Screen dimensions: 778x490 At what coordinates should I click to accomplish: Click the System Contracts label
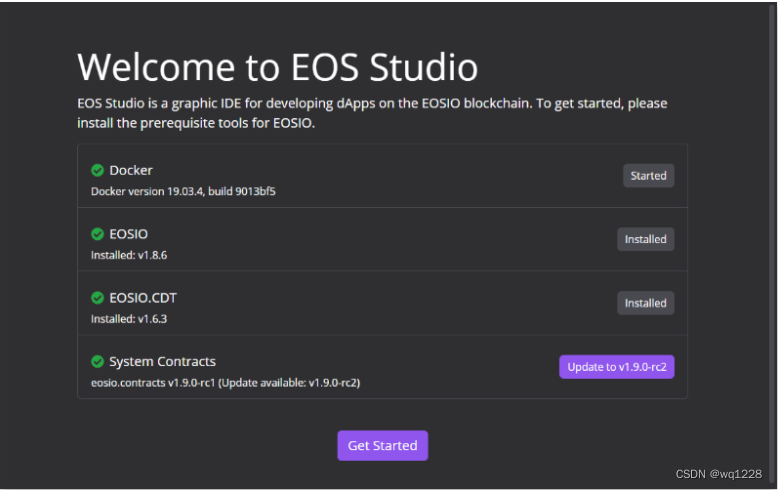point(162,362)
